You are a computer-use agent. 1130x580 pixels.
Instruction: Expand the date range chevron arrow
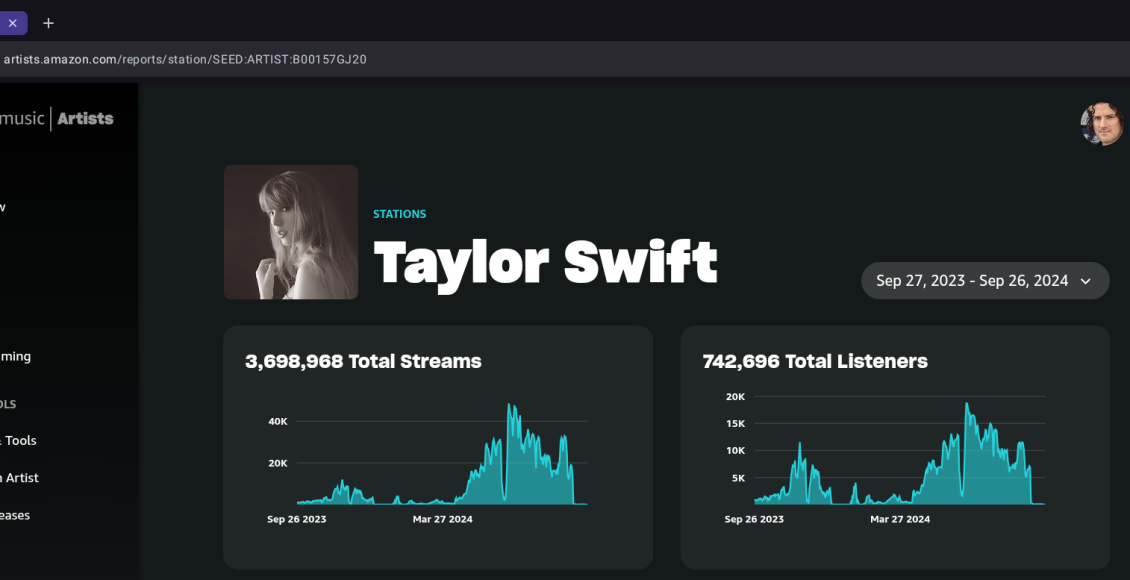coord(1086,281)
